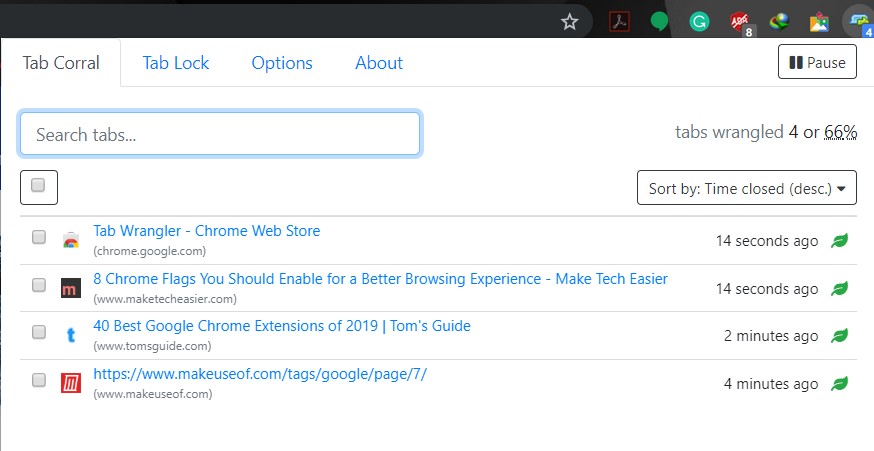Viewport: 874px width, 451px height.
Task: Click the '4 minutes ago' timestamp
Action: (771, 384)
